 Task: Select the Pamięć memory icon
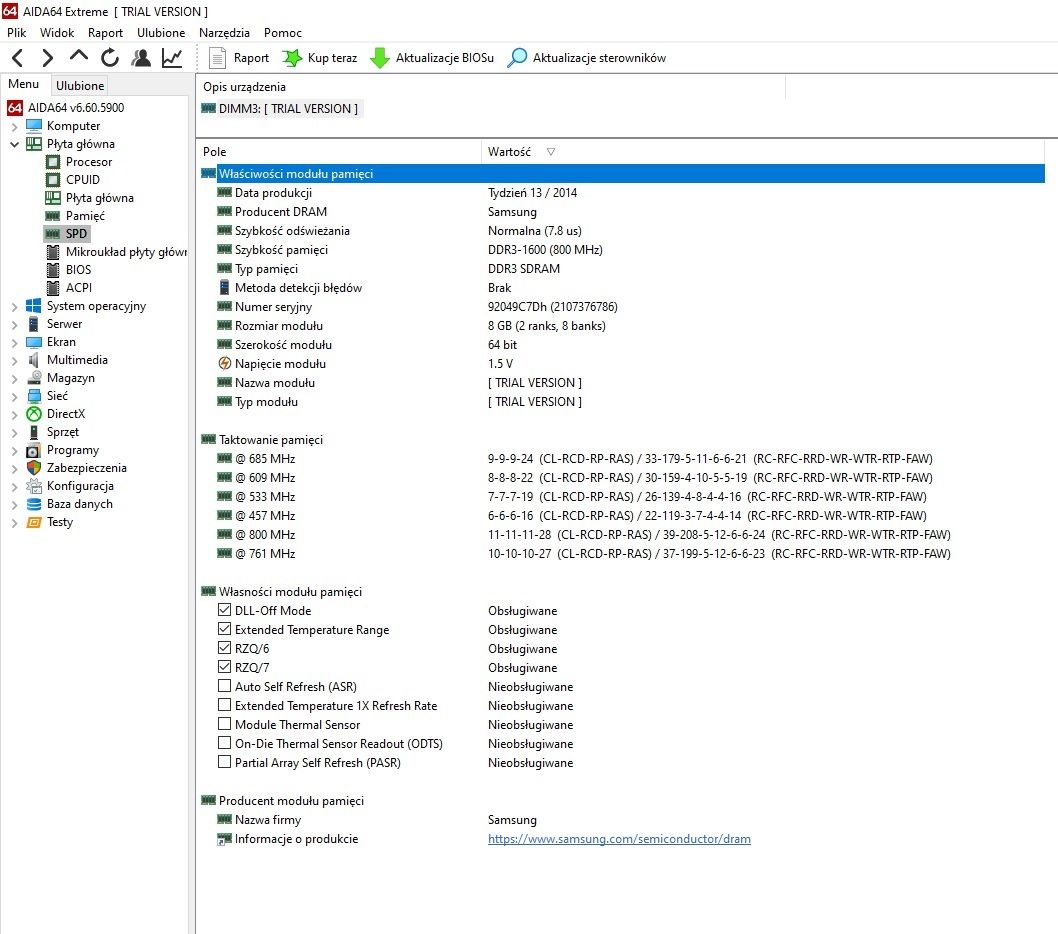pos(53,216)
